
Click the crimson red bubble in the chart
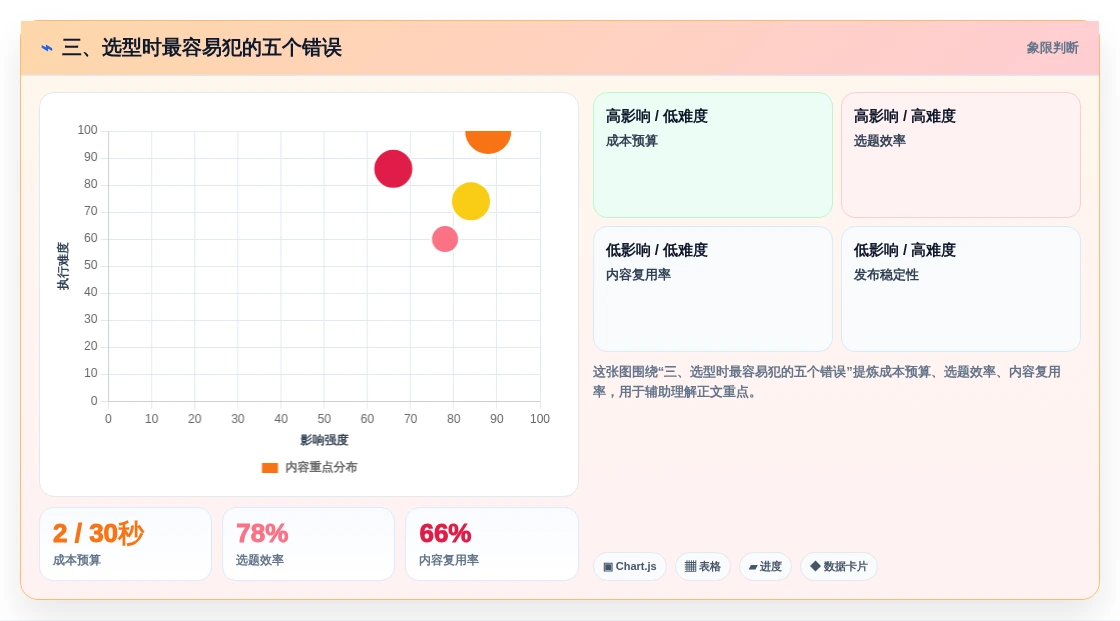(x=393, y=169)
